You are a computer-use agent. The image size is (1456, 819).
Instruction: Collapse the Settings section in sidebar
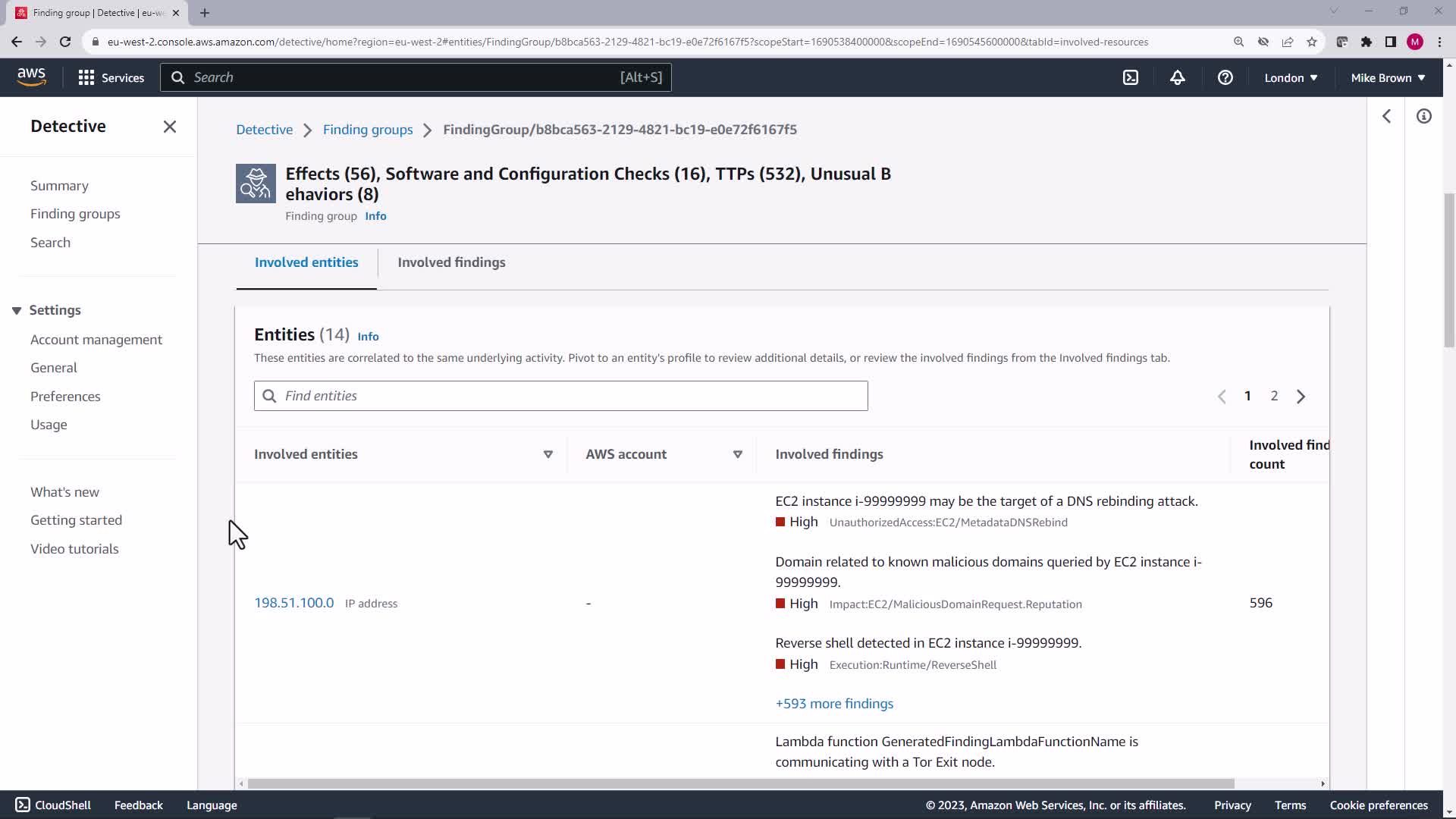pyautogui.click(x=17, y=310)
